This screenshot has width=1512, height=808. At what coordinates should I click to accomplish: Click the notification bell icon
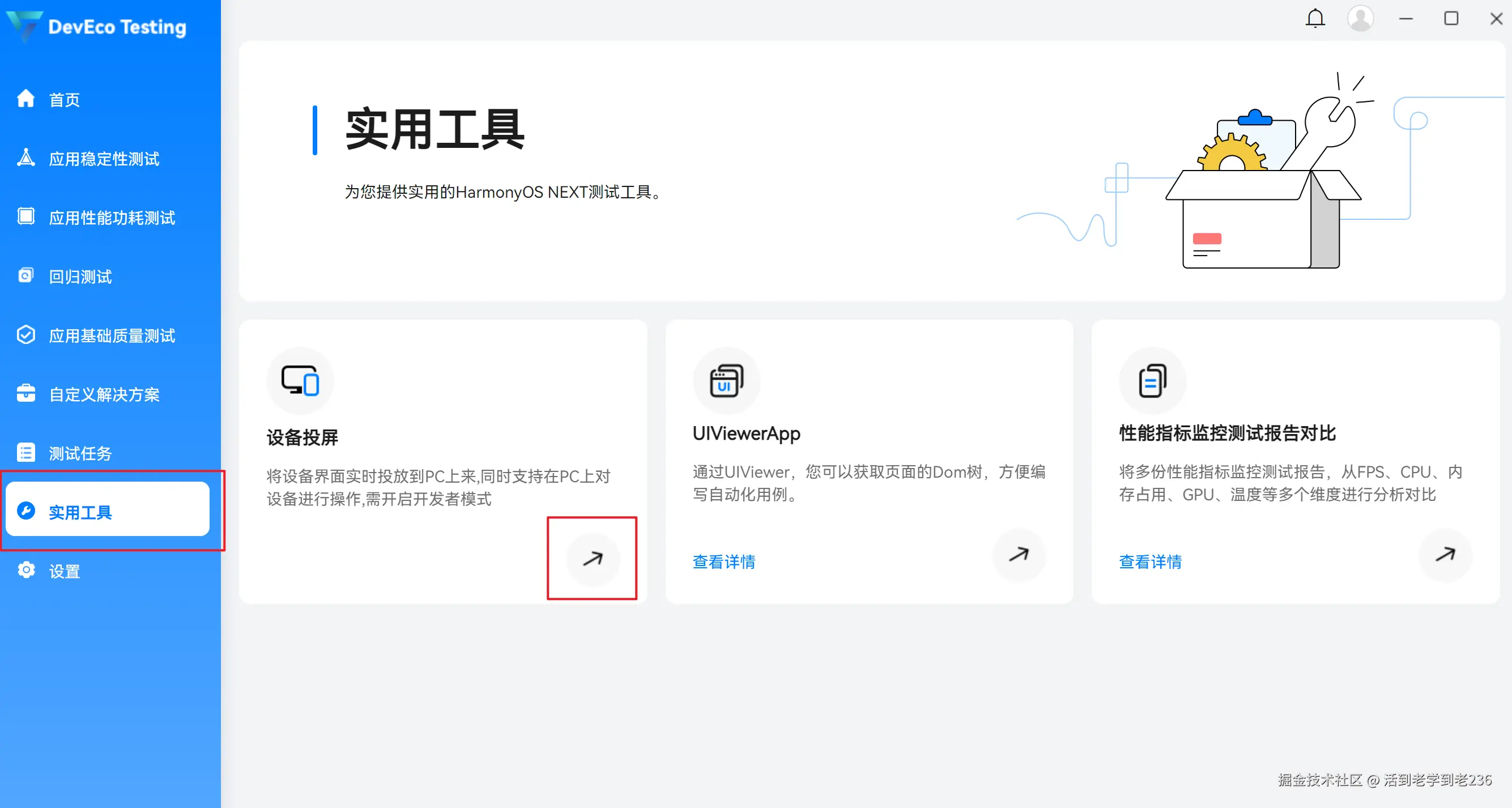point(1315,19)
